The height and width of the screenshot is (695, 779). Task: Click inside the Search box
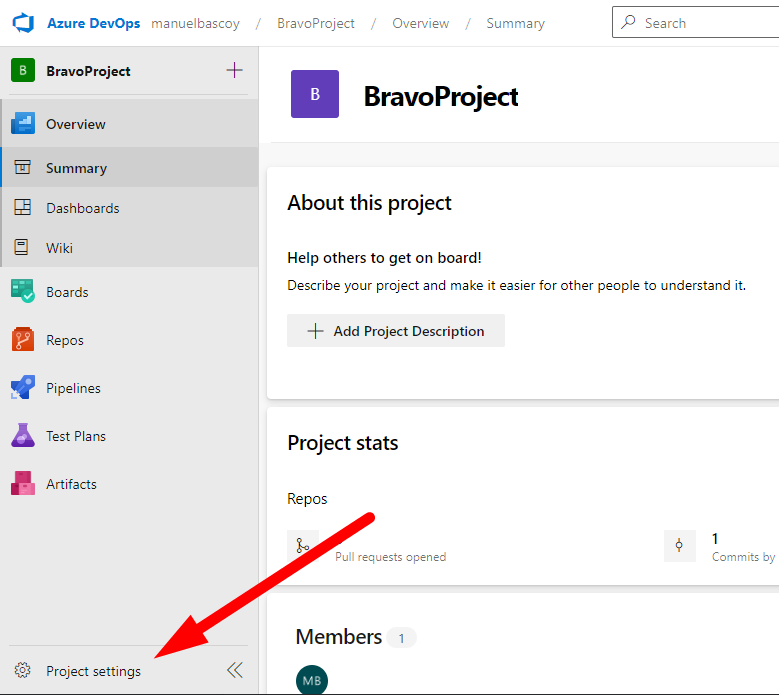coord(700,22)
